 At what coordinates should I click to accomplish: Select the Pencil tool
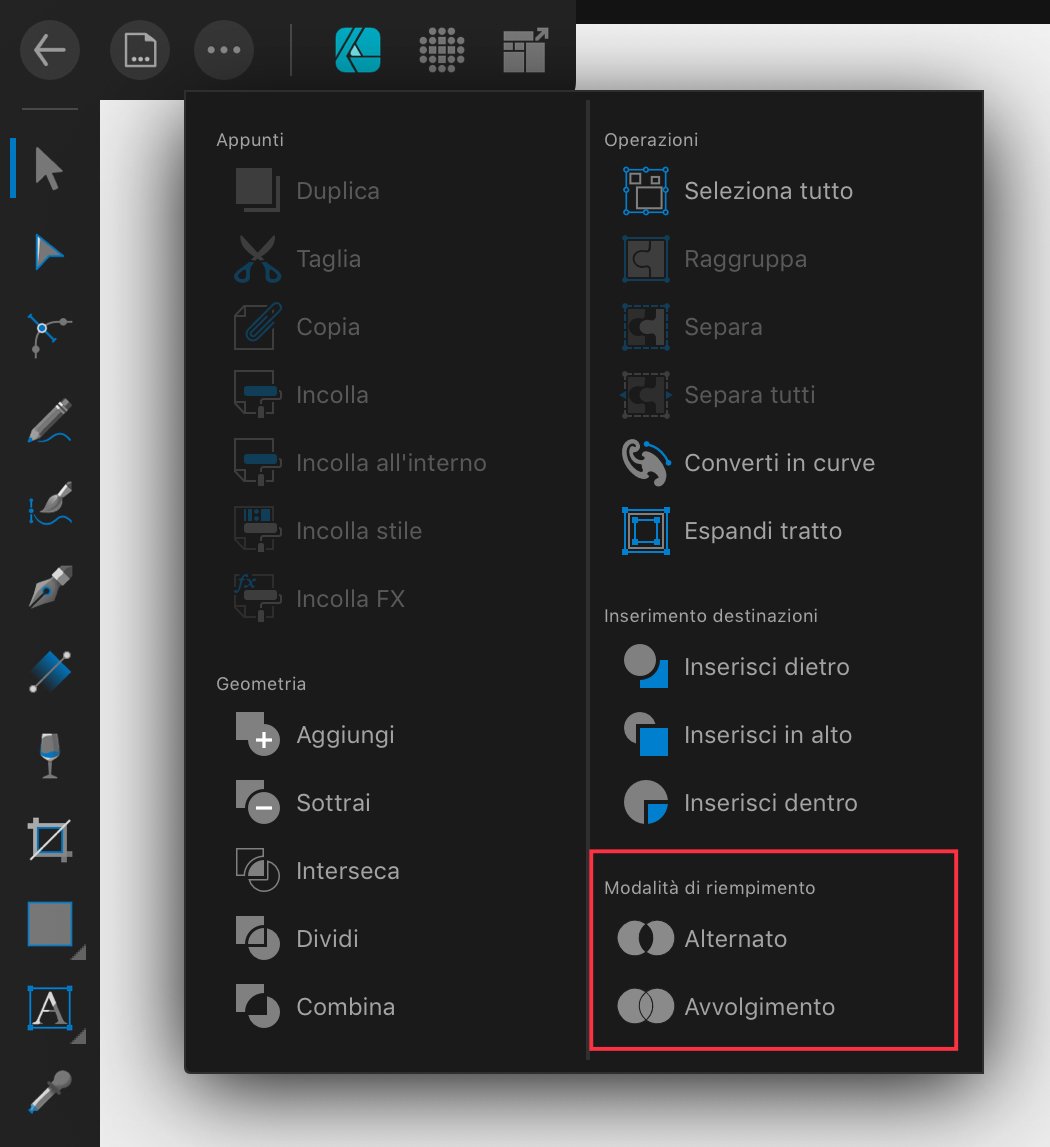50,421
